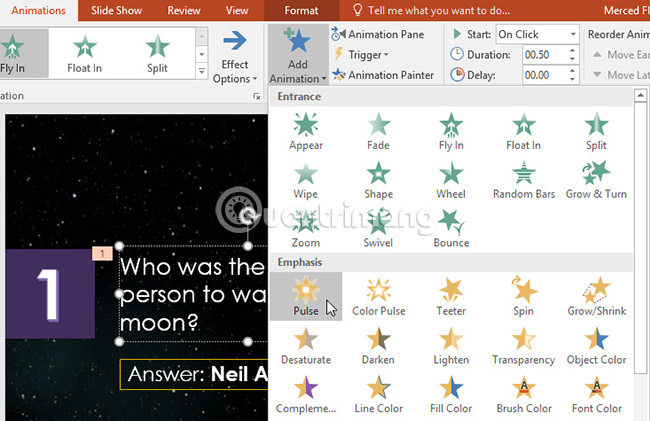Expand the animation gallery More arrow
Screen dimensions: 650x421
click(x=201, y=71)
